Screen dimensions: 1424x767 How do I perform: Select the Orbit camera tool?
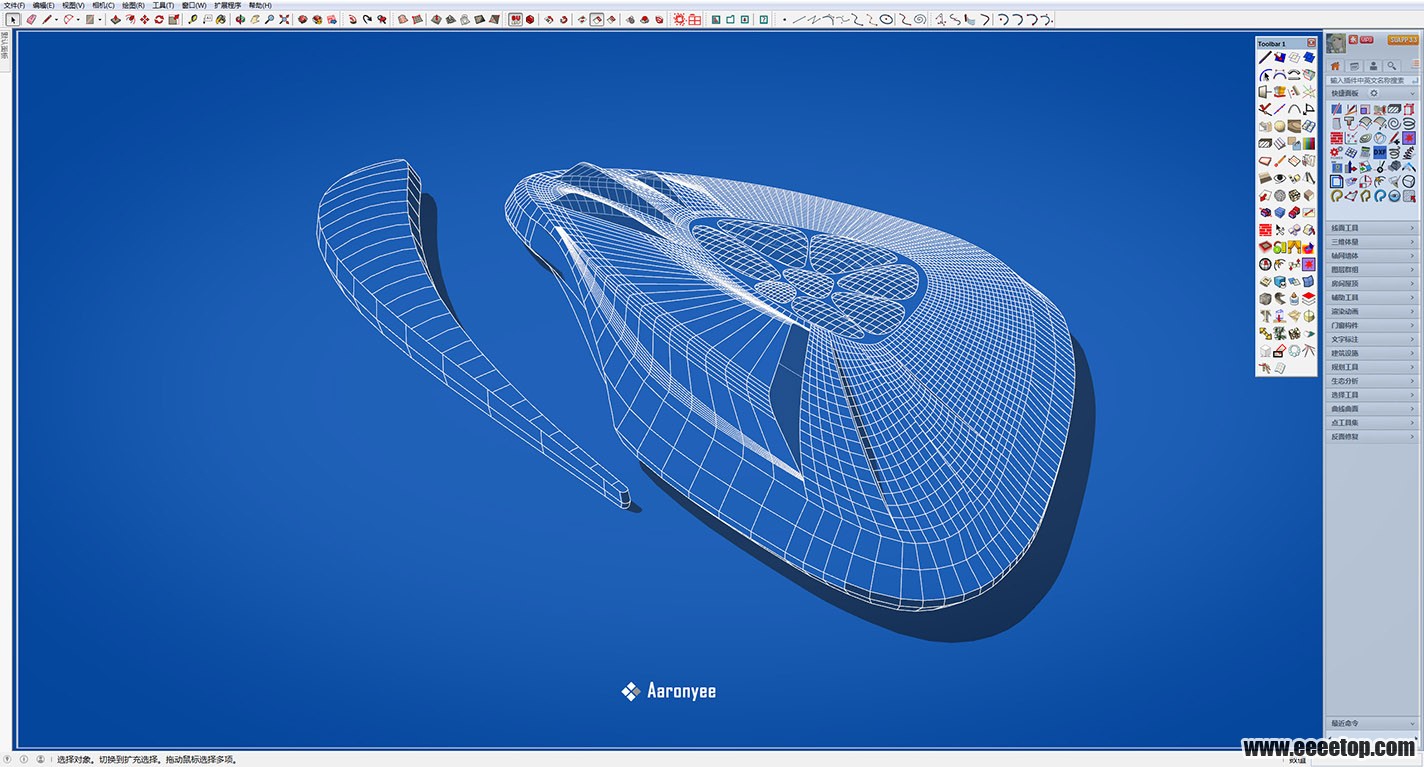[240, 19]
